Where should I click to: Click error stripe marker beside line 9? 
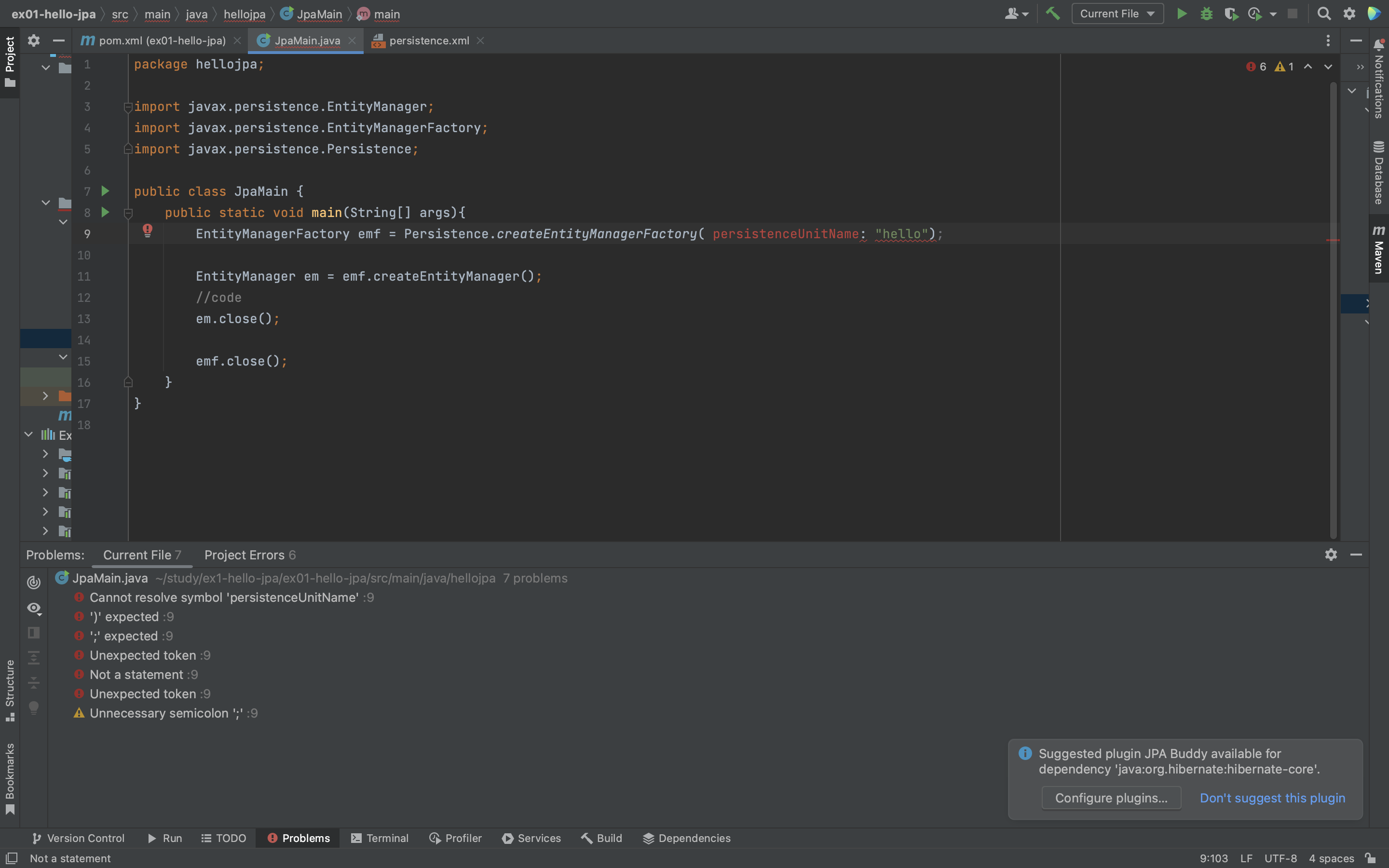click(x=1333, y=240)
